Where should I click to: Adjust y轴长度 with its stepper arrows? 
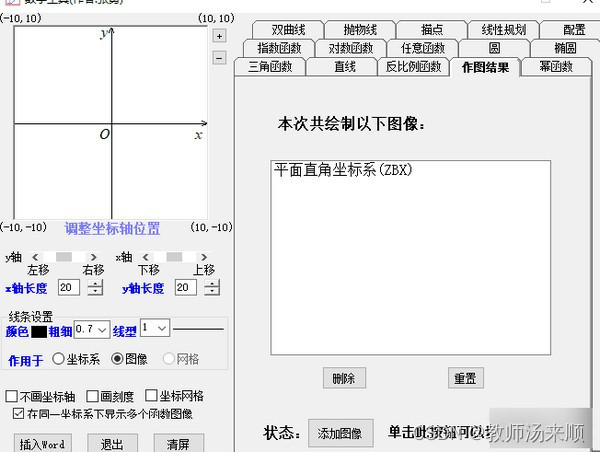(x=212, y=287)
